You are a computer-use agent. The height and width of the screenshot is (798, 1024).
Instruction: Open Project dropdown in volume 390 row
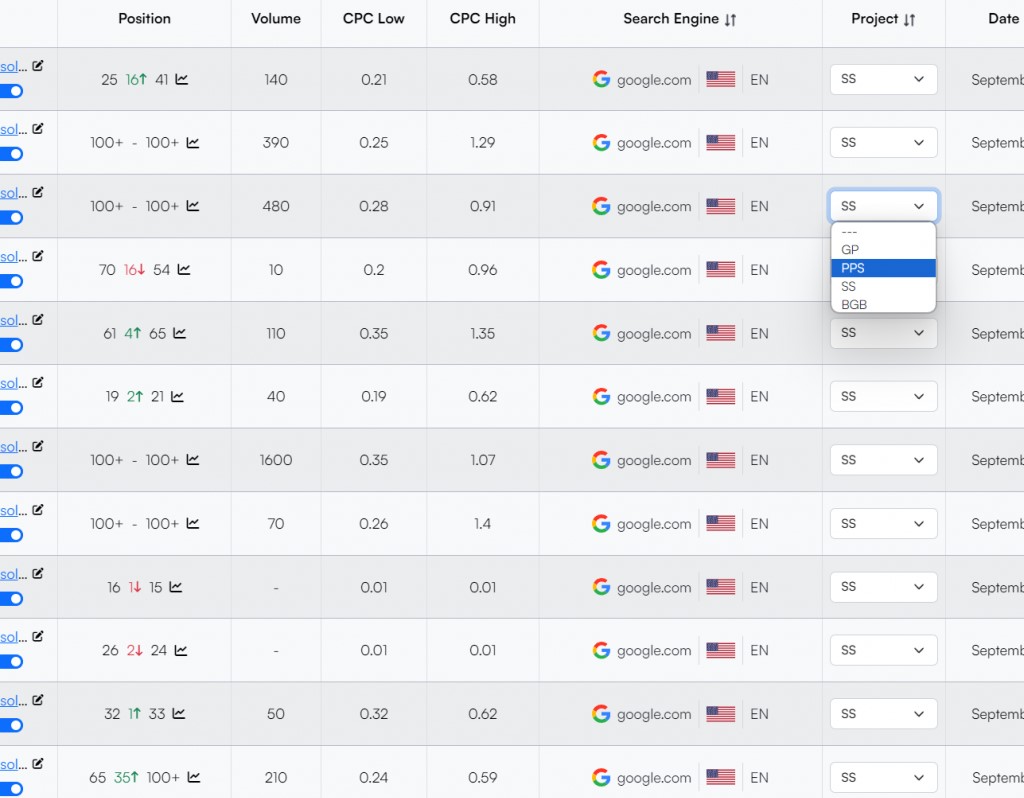[883, 143]
